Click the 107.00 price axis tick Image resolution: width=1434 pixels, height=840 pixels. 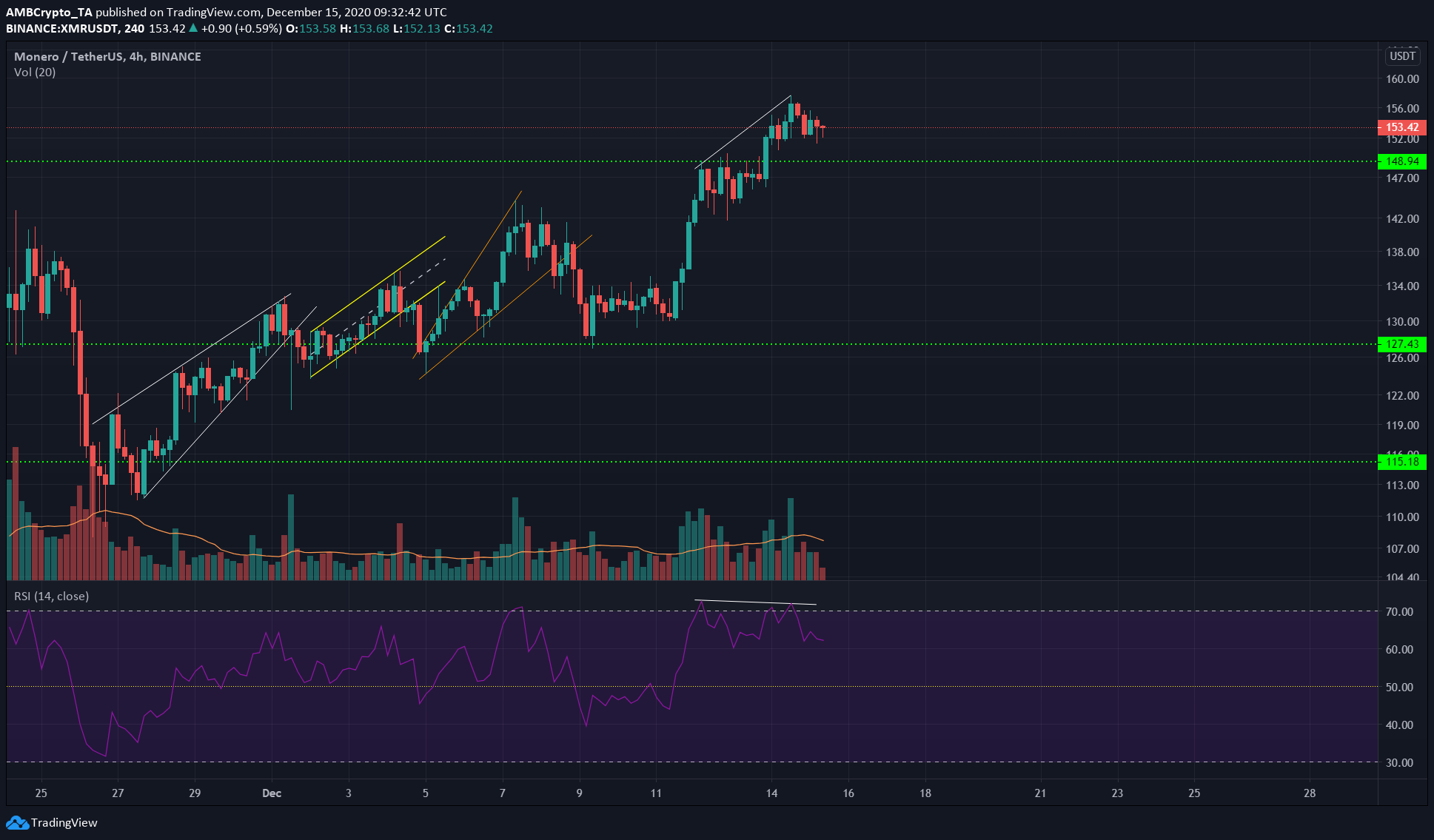[1402, 548]
